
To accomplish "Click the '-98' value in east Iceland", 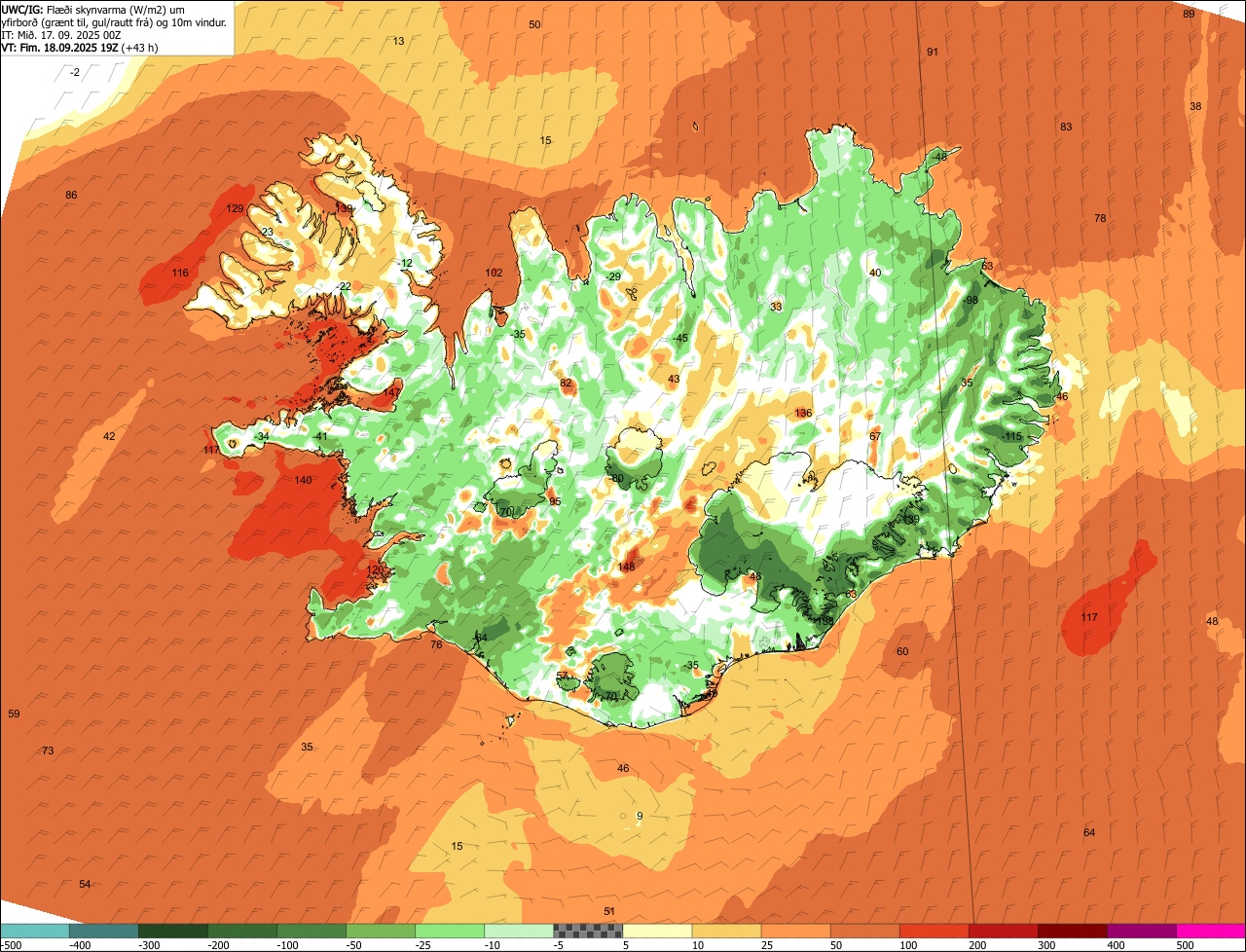I will [970, 300].
